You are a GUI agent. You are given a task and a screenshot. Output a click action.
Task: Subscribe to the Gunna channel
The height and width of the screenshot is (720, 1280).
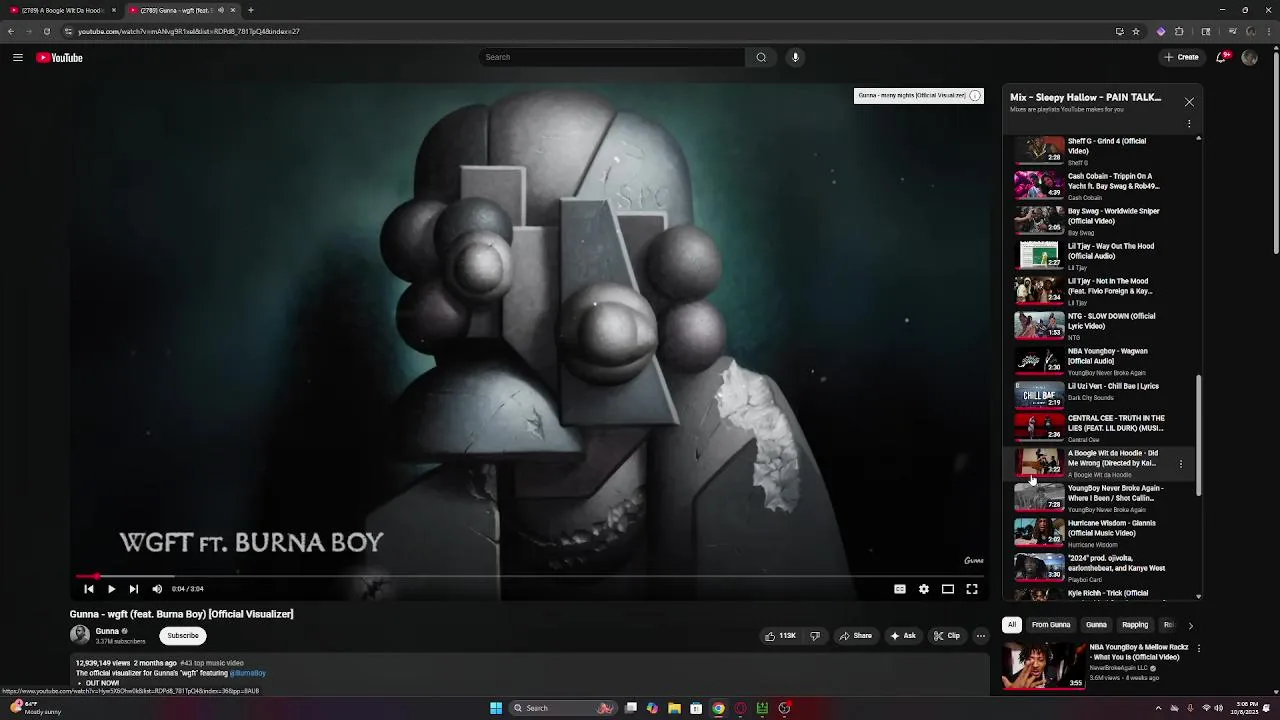click(x=183, y=636)
